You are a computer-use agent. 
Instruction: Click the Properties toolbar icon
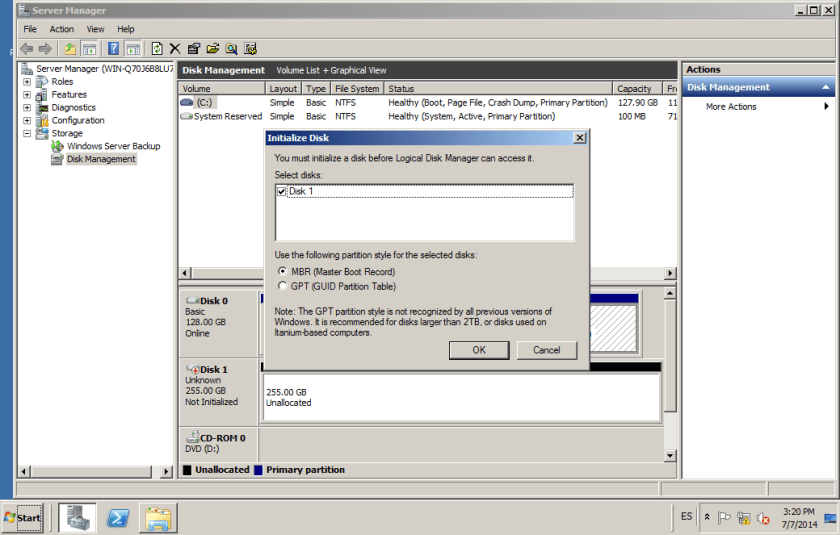coord(194,48)
